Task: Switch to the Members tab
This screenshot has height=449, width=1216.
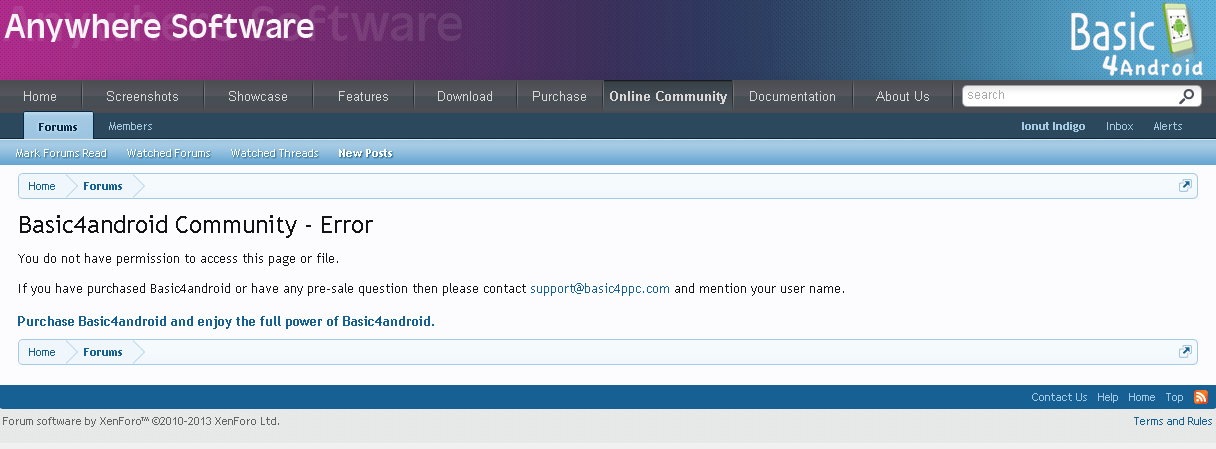Action: point(130,126)
